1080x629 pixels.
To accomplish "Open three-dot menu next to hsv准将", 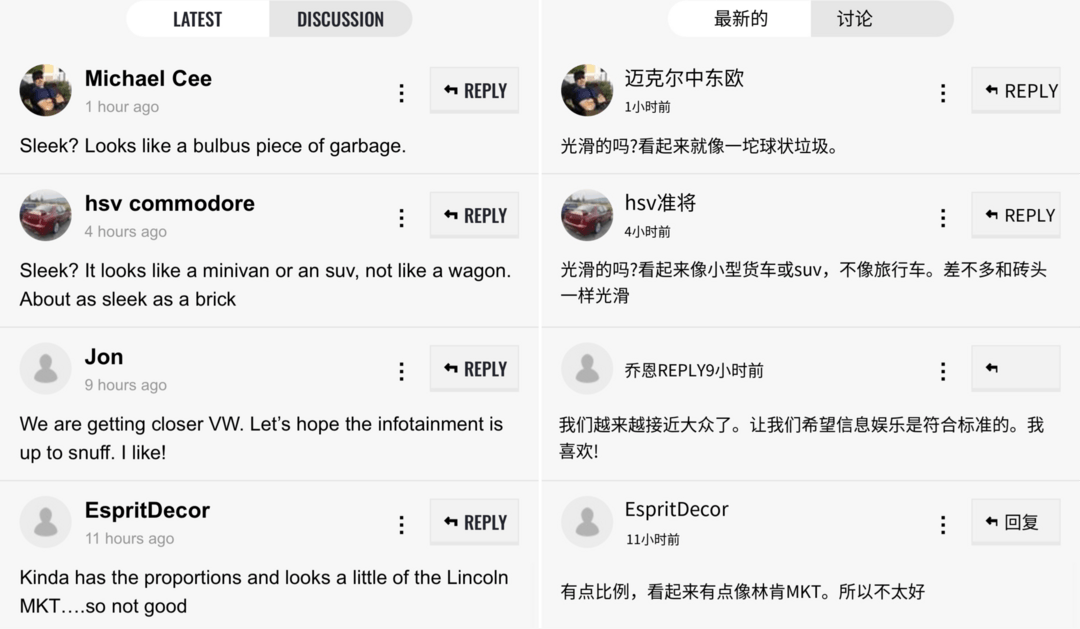I will click(x=943, y=218).
